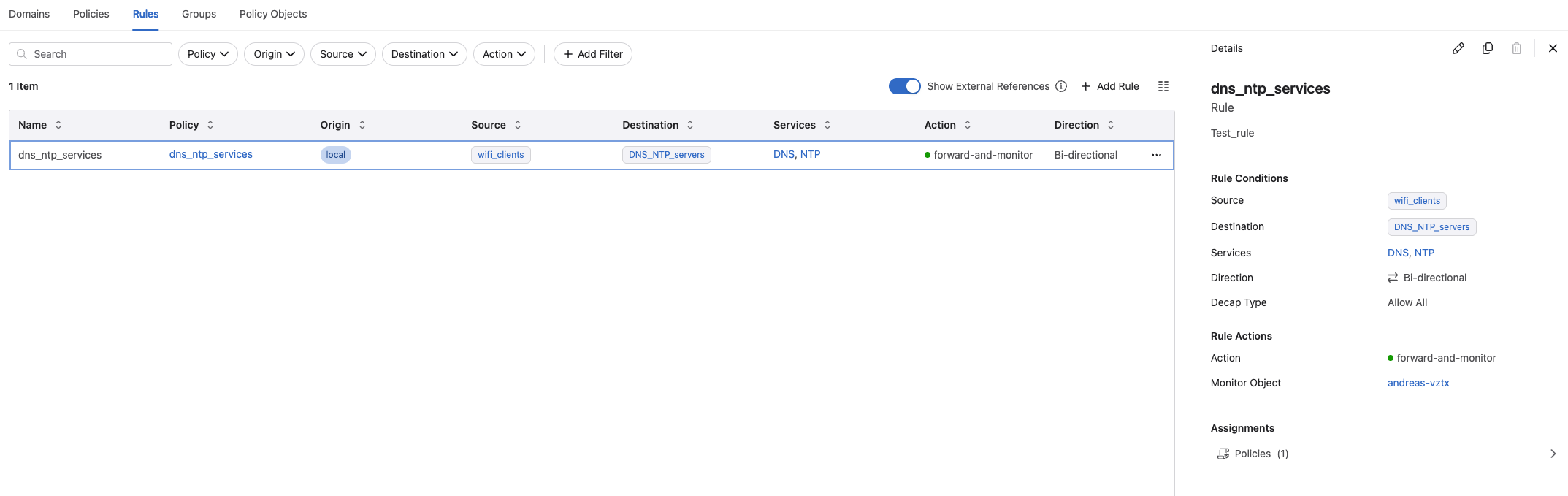Click the Add Filter button
The width and height of the screenshot is (1568, 496).
[592, 54]
